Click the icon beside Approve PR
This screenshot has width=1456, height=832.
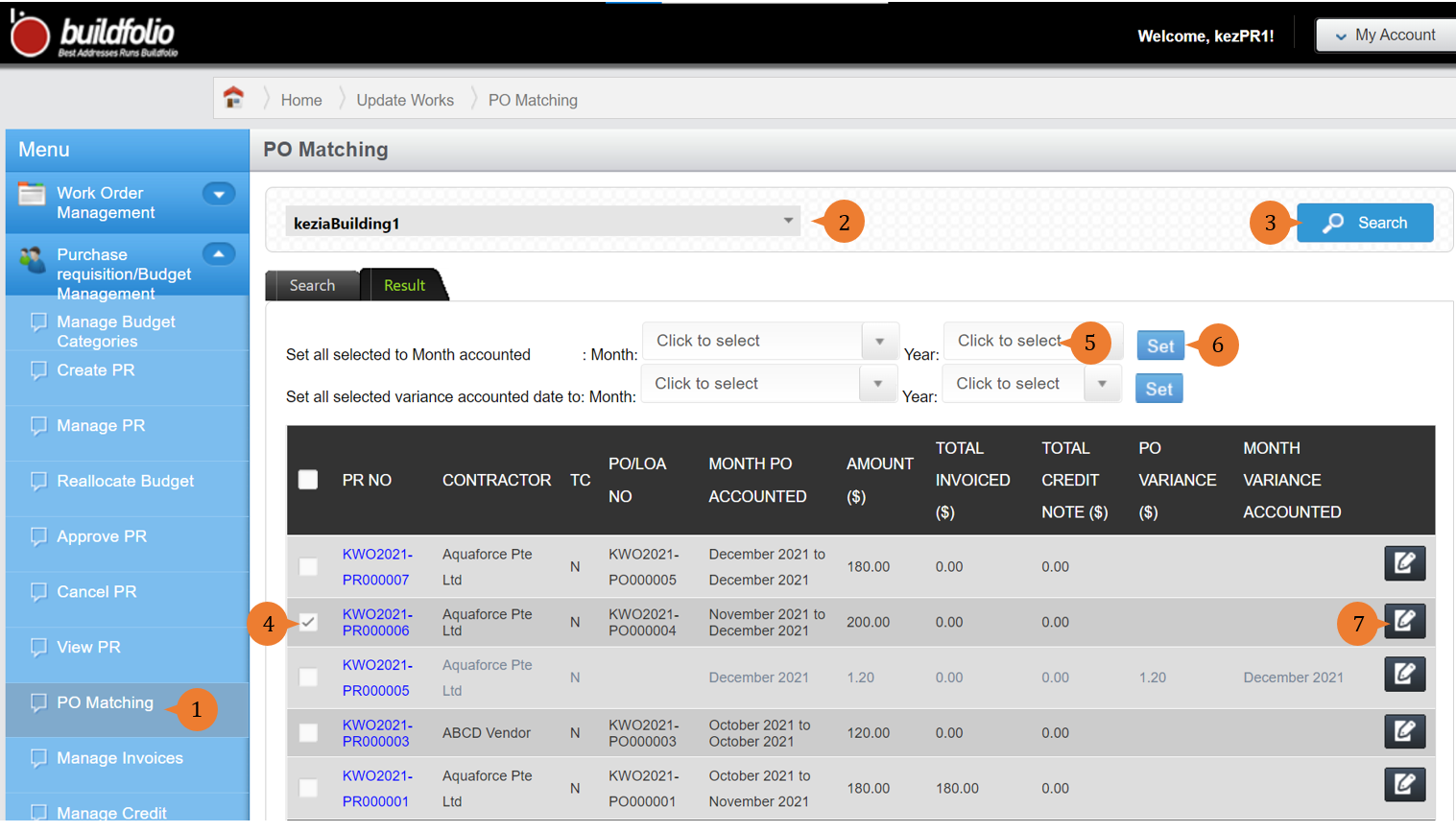tap(38, 536)
